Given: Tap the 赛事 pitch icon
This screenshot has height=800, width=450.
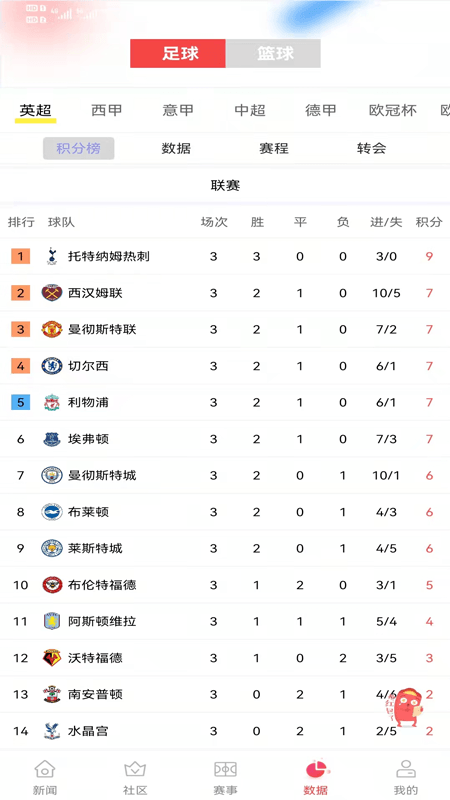Looking at the screenshot, I should click(225, 769).
